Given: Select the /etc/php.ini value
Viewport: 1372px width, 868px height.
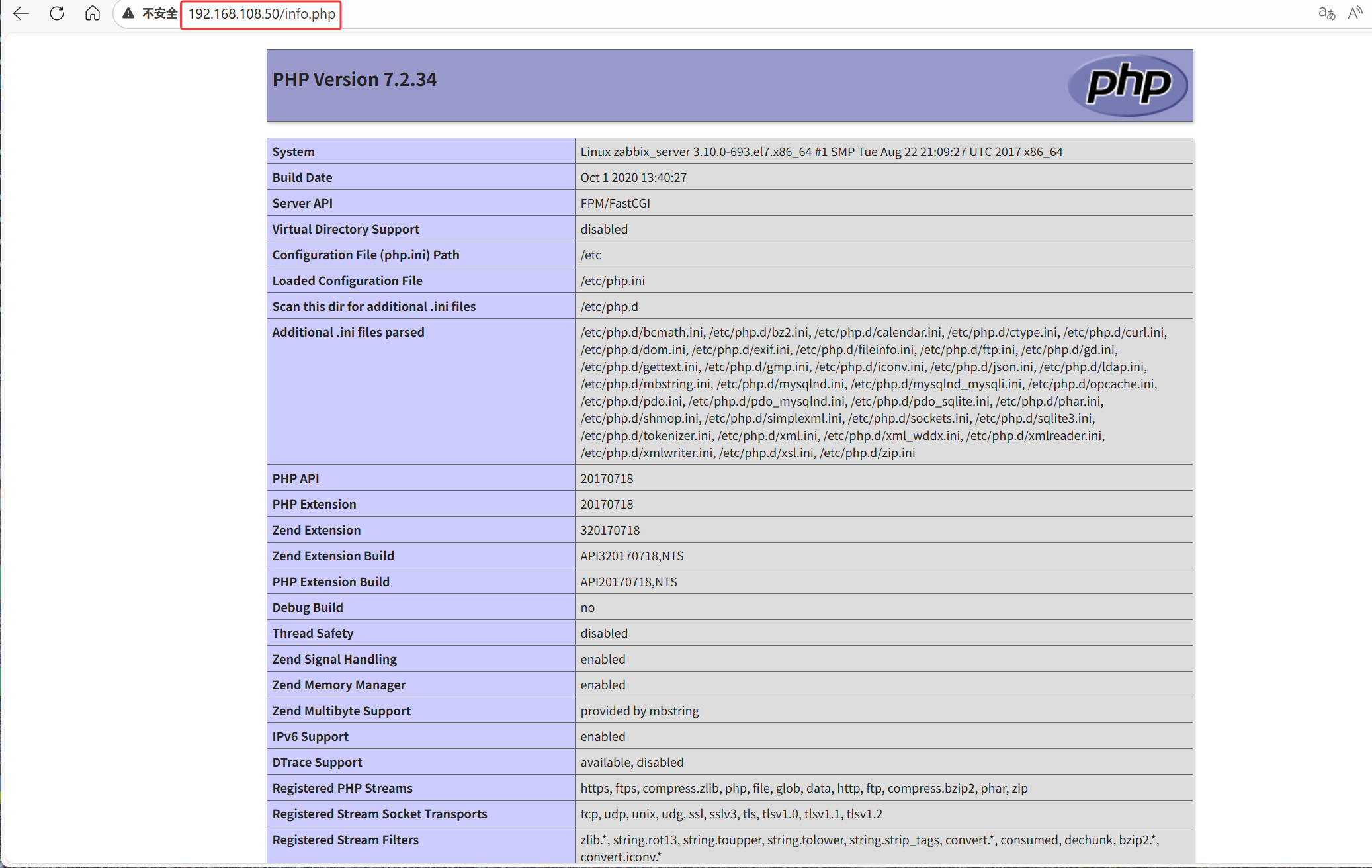Looking at the screenshot, I should [613, 281].
